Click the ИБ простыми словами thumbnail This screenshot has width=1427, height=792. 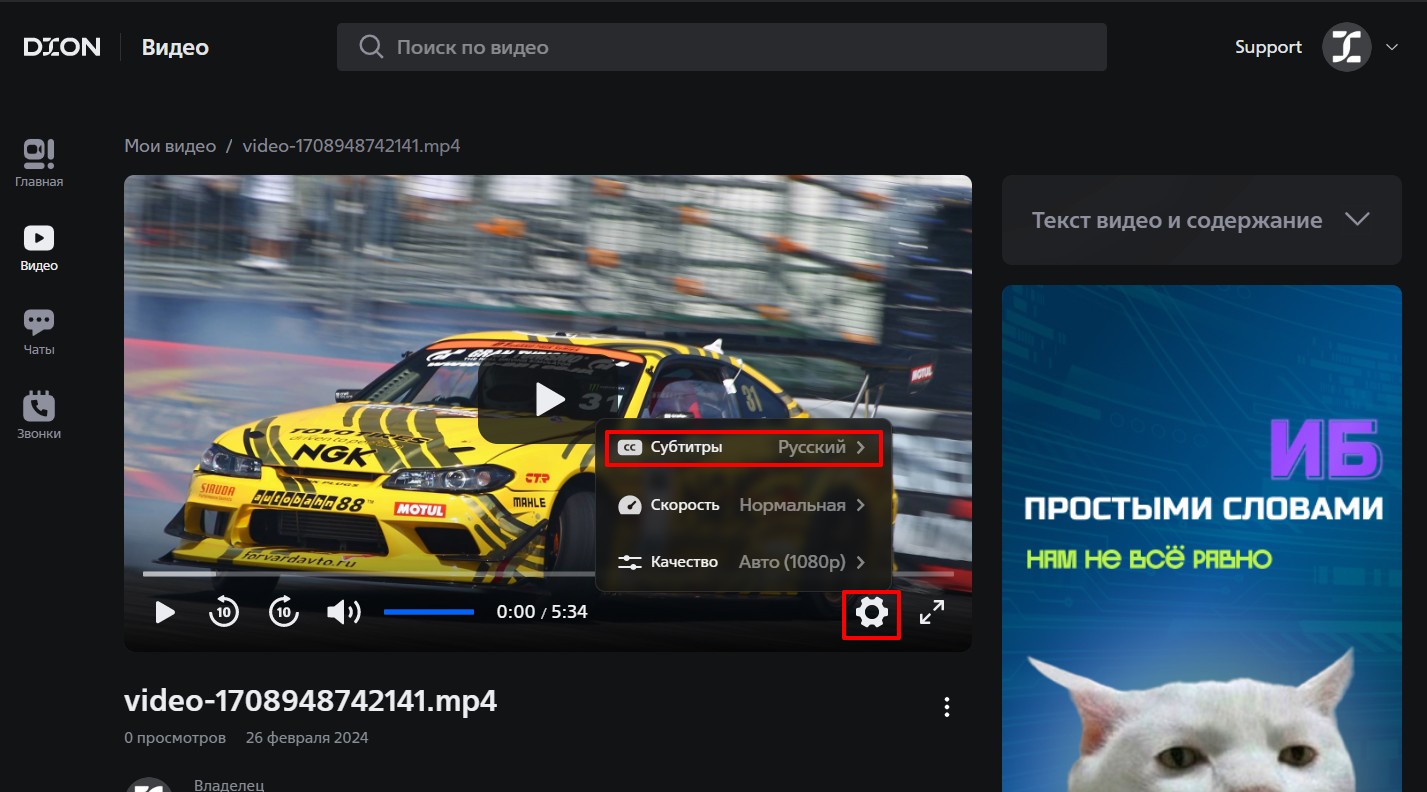1202,538
